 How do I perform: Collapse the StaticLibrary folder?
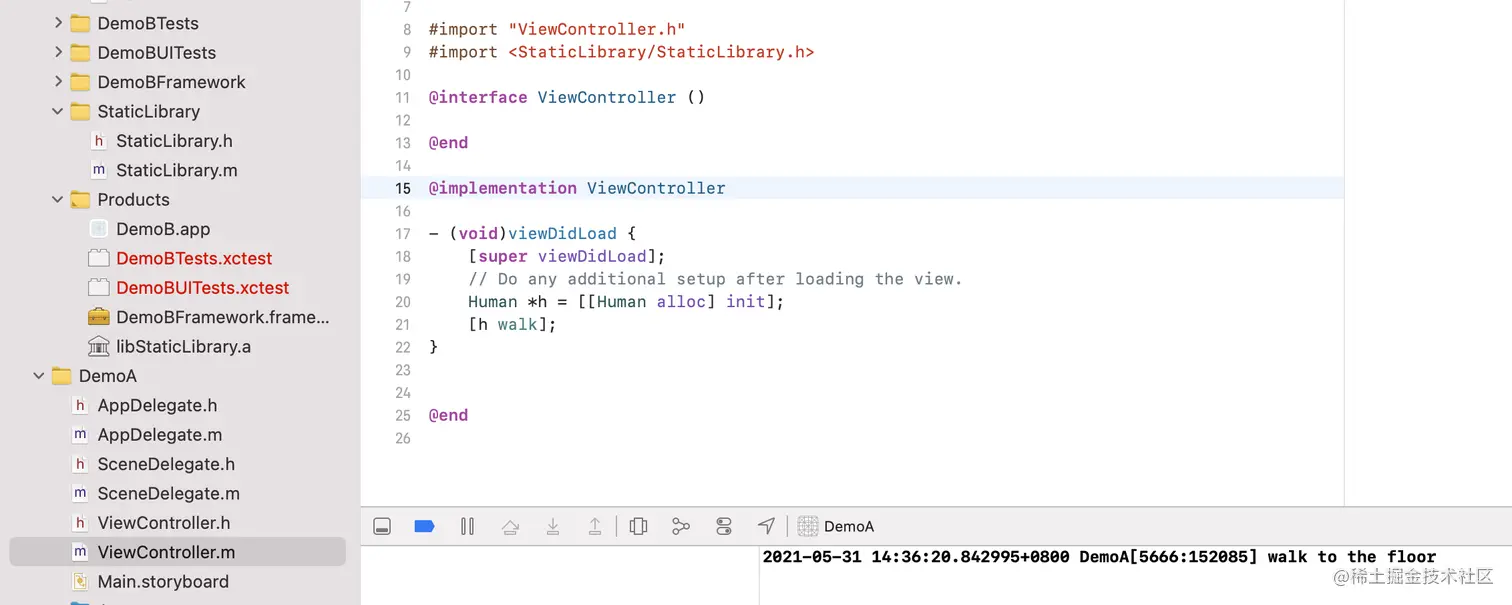pos(58,111)
